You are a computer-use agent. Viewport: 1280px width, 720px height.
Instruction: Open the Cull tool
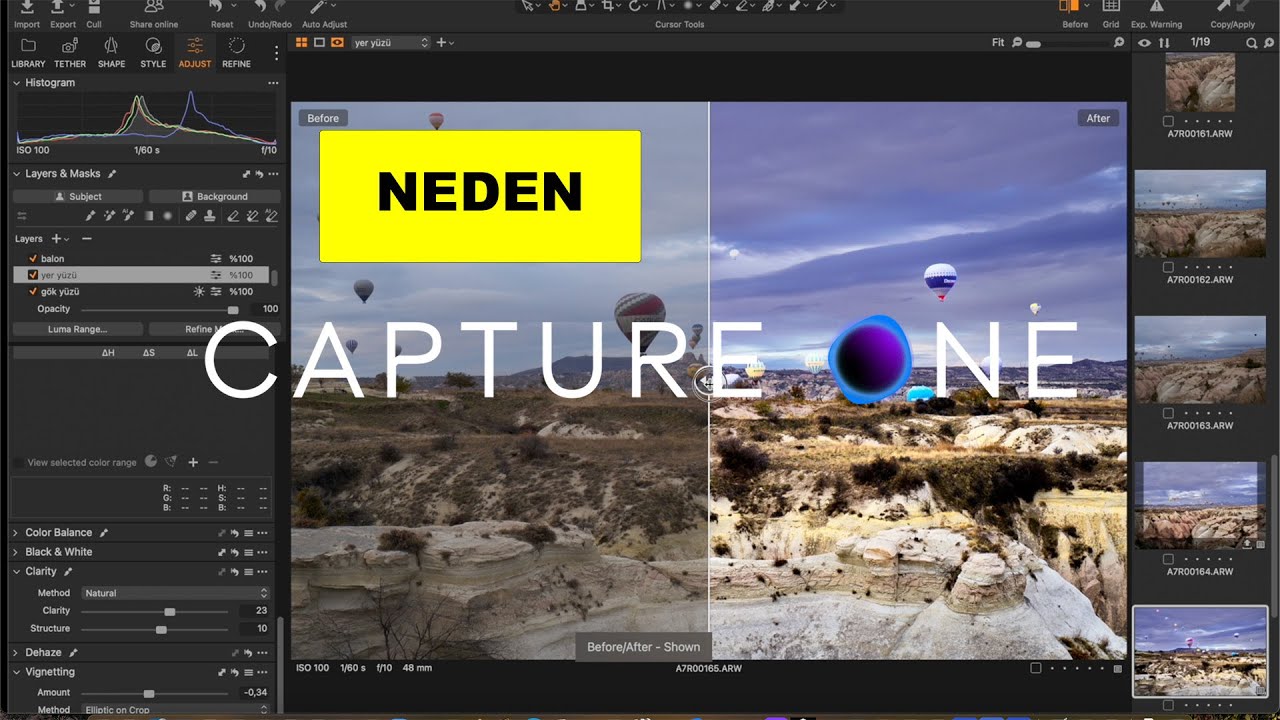pos(94,8)
